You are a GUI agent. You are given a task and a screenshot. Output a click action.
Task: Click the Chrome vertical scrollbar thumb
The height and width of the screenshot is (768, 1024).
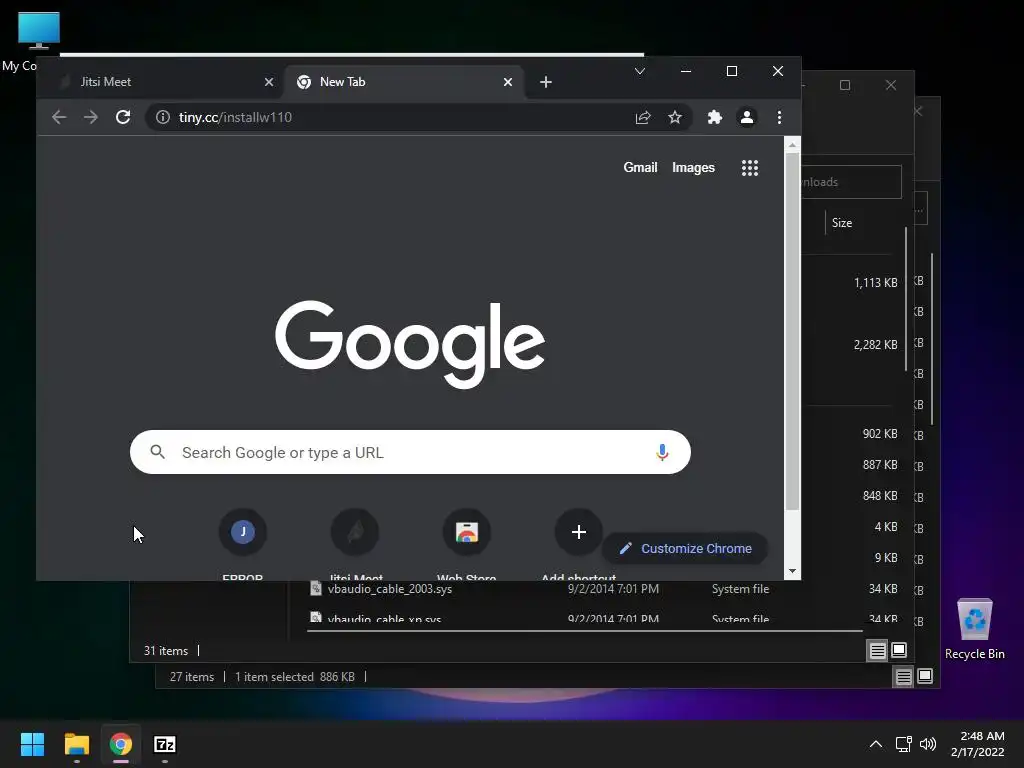pos(792,333)
